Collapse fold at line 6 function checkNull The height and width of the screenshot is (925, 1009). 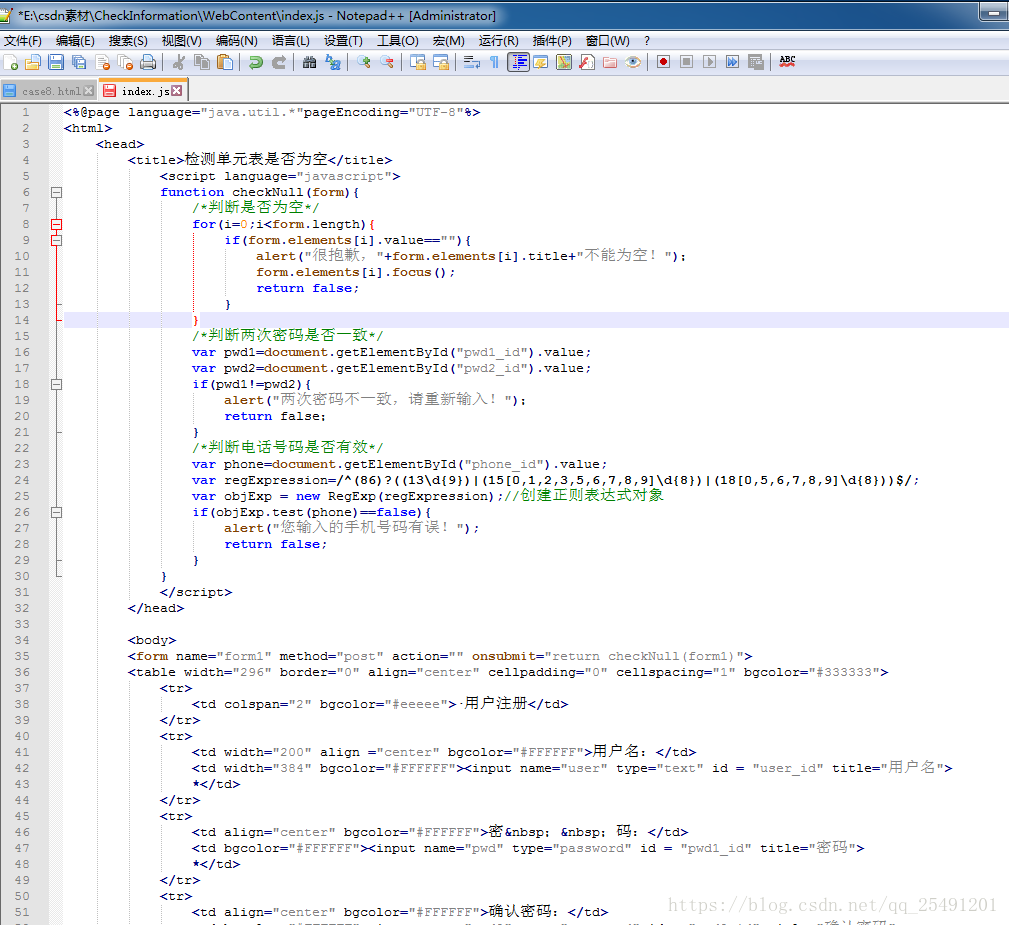click(x=57, y=192)
